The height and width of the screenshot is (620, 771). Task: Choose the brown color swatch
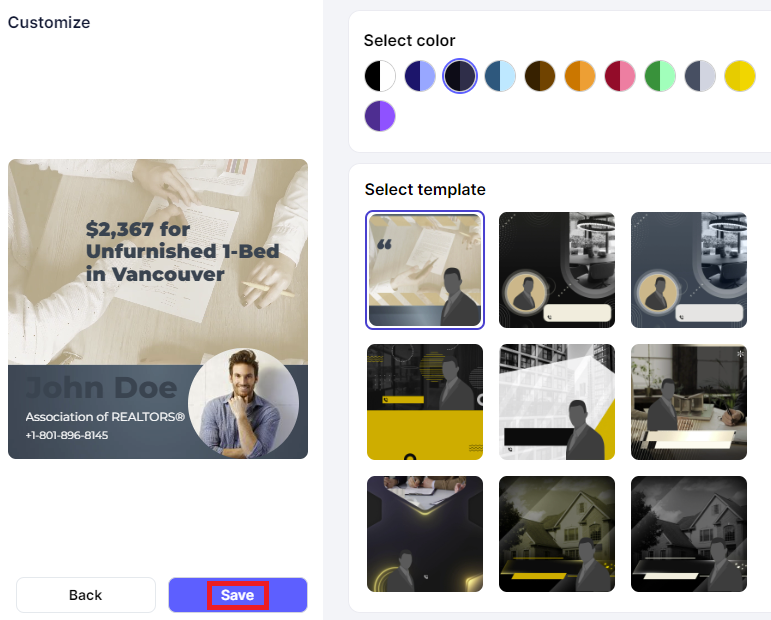tap(540, 76)
